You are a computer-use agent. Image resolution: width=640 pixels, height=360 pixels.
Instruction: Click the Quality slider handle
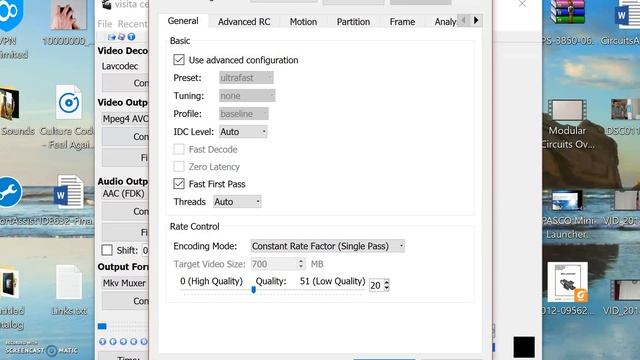pos(253,290)
